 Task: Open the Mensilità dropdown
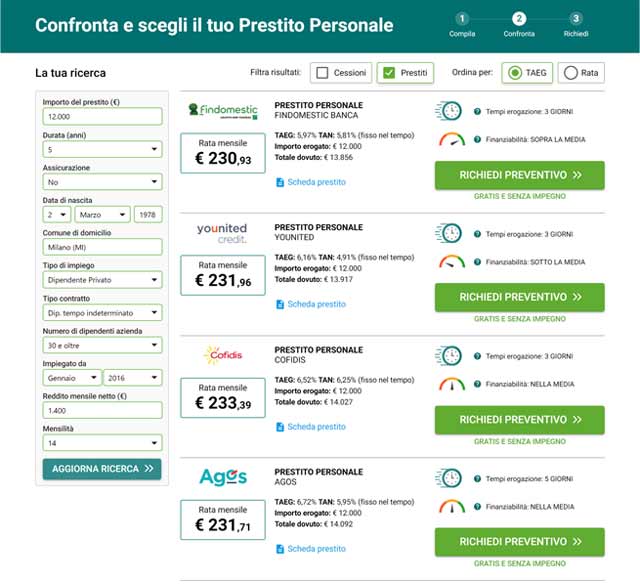[102, 442]
